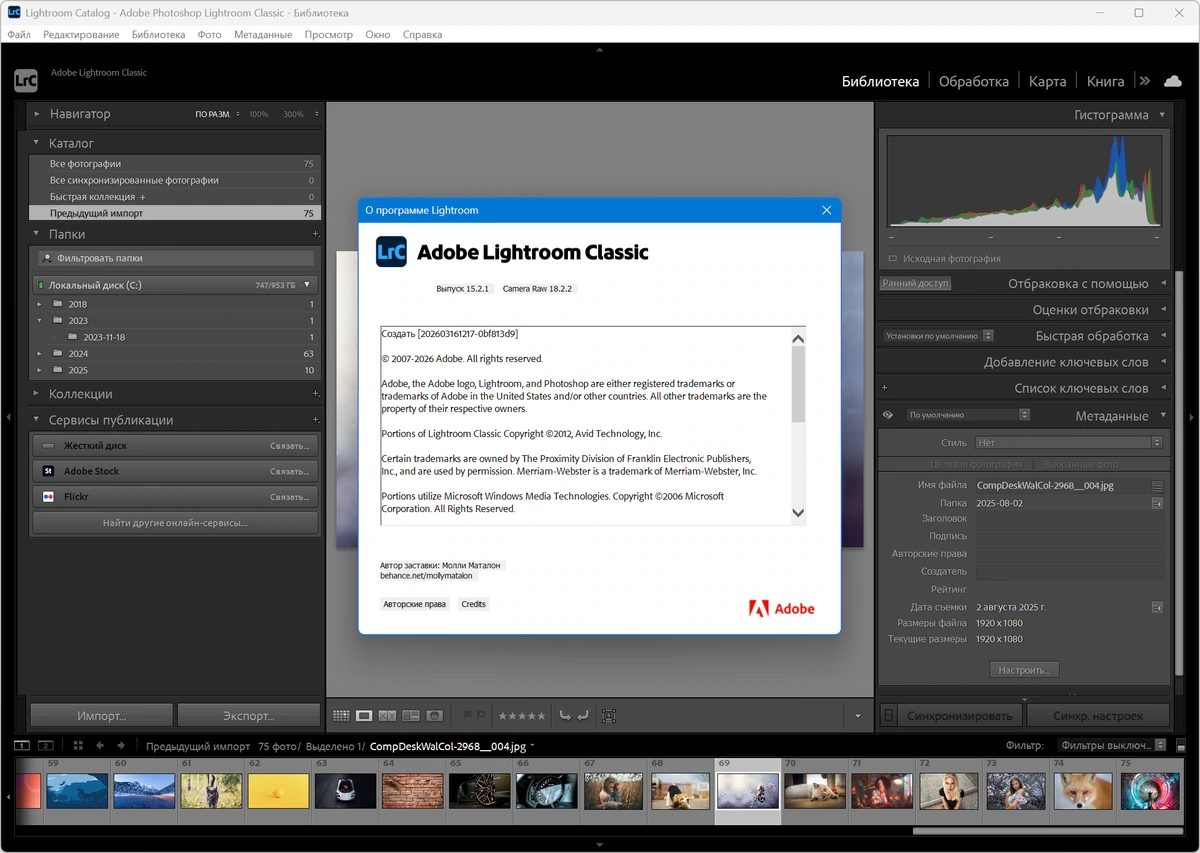Click the cloud sync status icon
This screenshot has height=853, width=1200.
pyautogui.click(x=1172, y=81)
